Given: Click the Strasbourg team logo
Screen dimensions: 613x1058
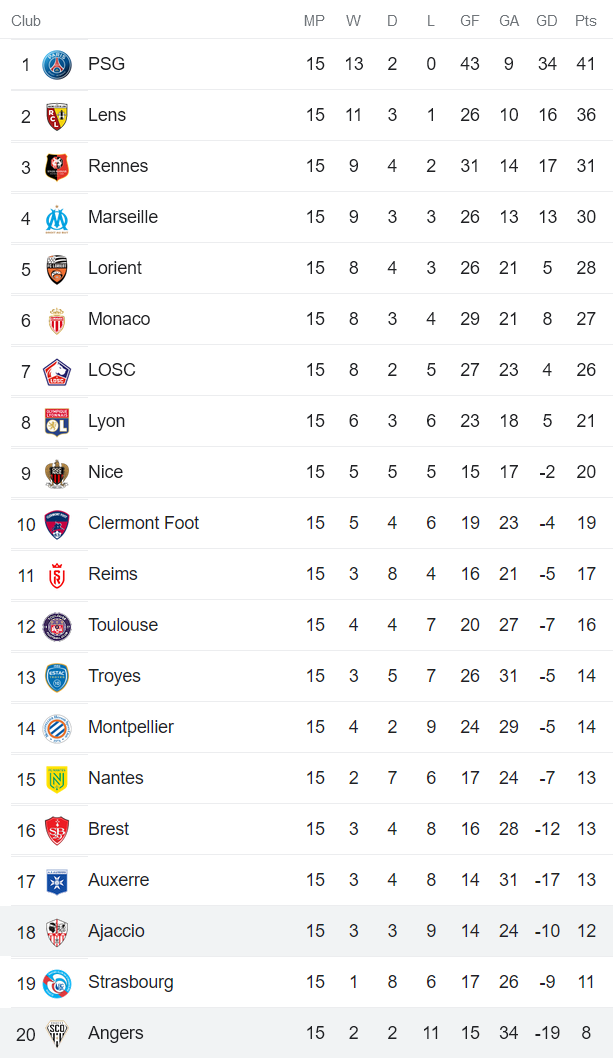Looking at the screenshot, I should tap(57, 983).
